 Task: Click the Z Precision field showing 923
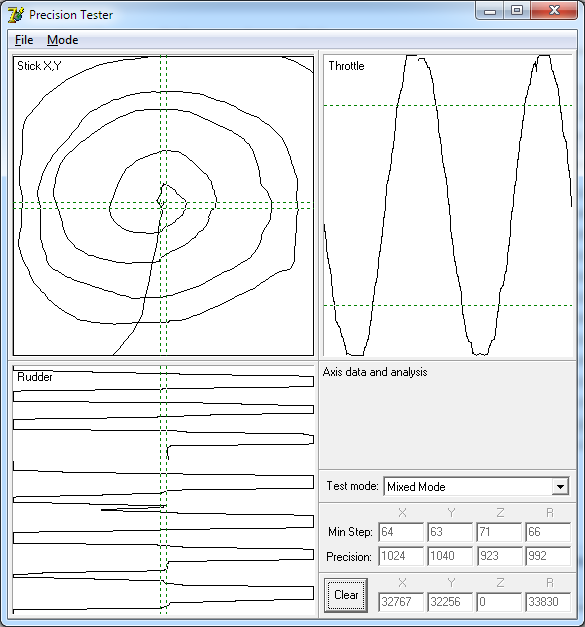[499, 556]
